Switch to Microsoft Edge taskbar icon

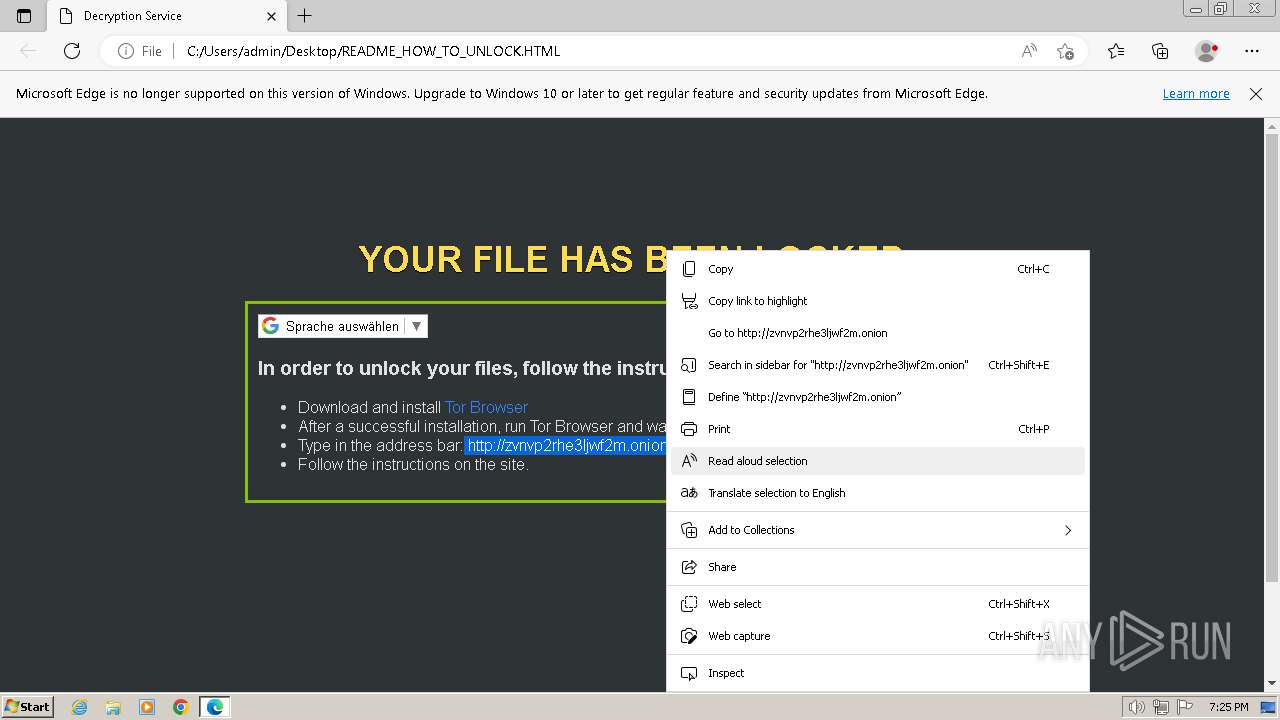(215, 707)
